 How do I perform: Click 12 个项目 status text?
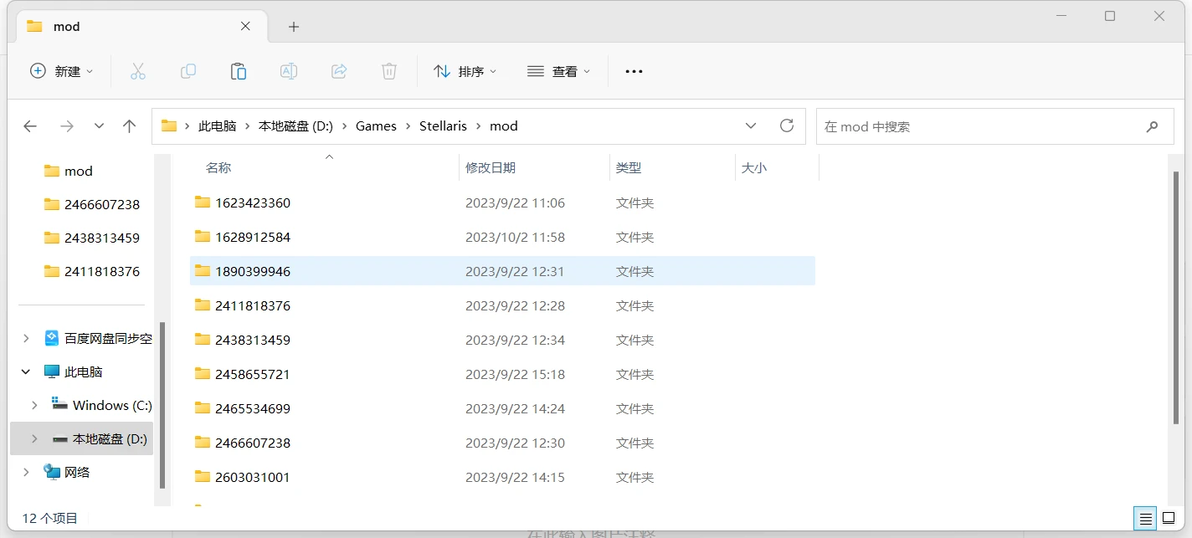pyautogui.click(x=50, y=518)
